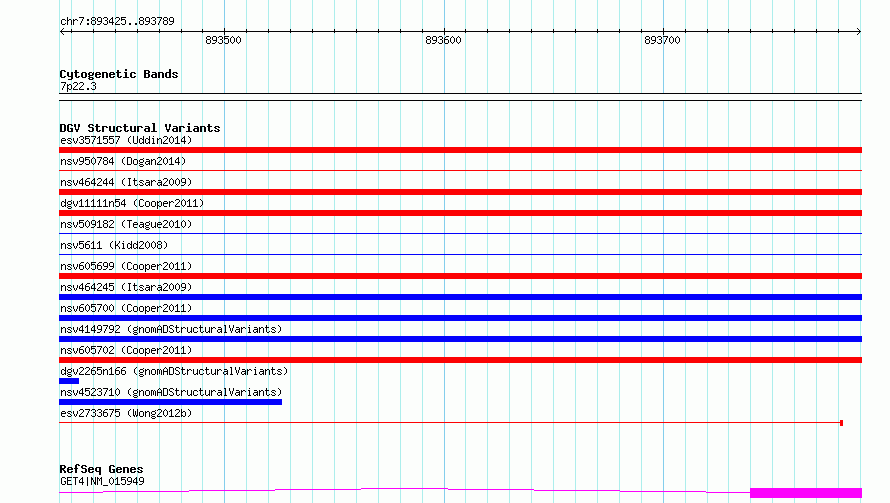Select the 7p22.3 band label

(x=78, y=86)
